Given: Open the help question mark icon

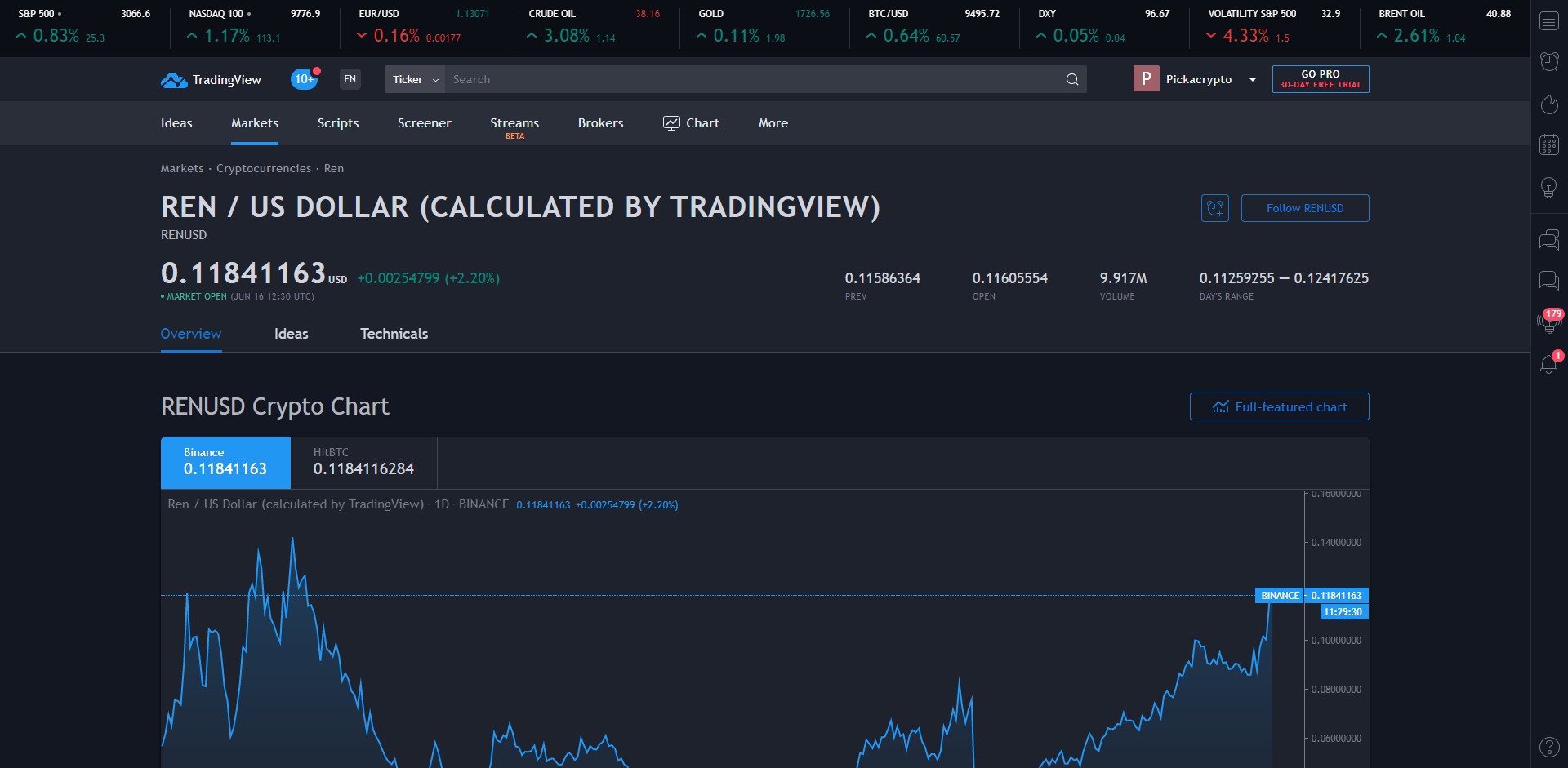Looking at the screenshot, I should pyautogui.click(x=1549, y=746).
